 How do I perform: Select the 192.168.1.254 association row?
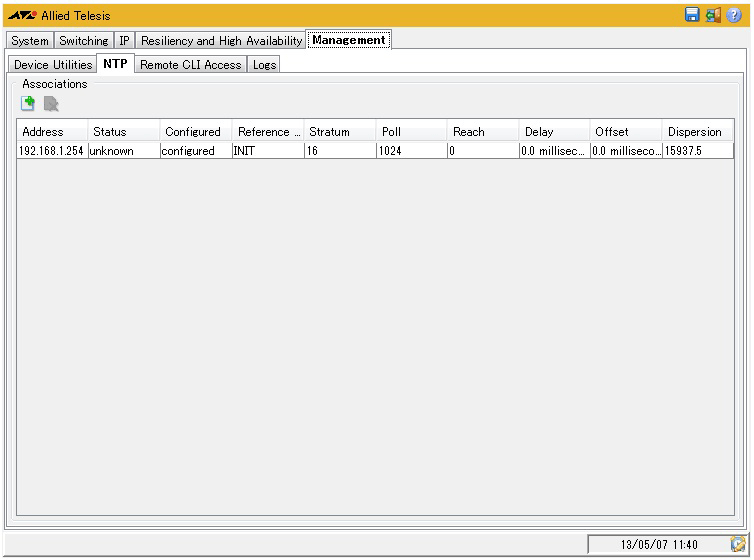(x=52, y=151)
